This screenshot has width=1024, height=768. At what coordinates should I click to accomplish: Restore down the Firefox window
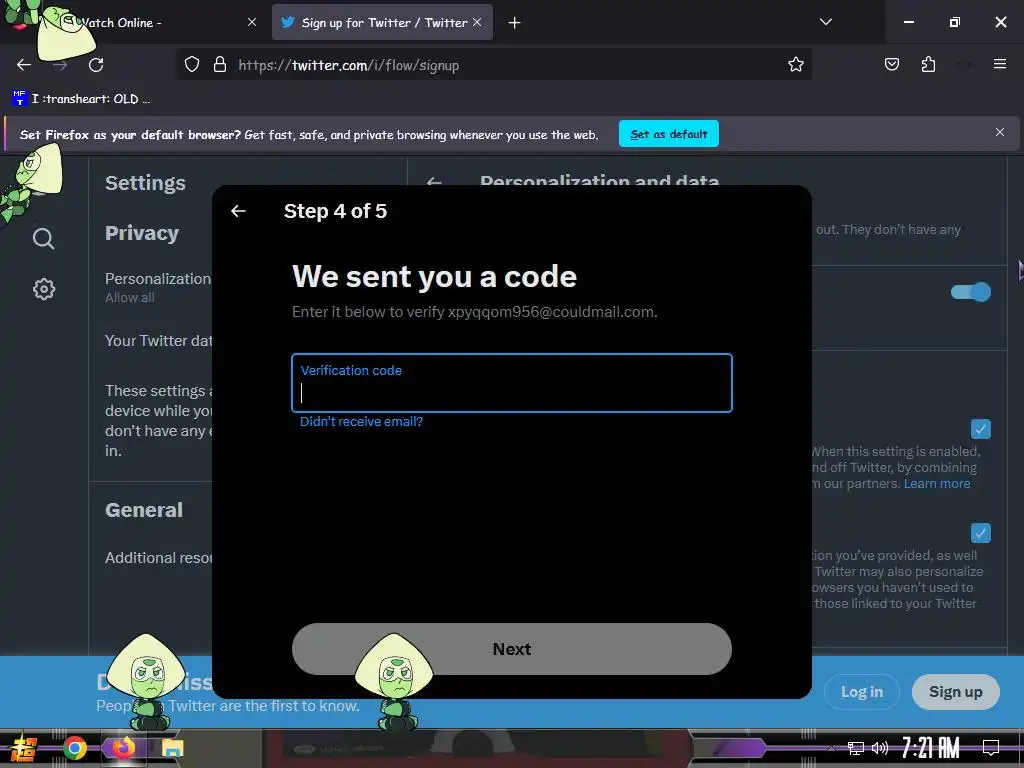[x=955, y=22]
